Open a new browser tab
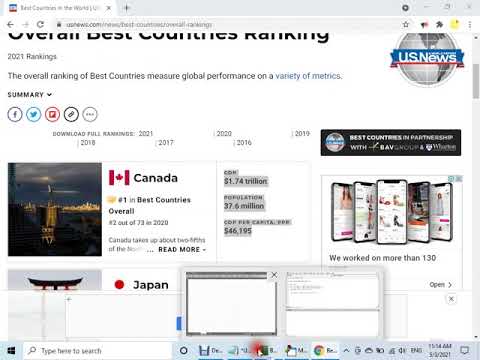The height and width of the screenshot is (360, 480). point(127,8)
